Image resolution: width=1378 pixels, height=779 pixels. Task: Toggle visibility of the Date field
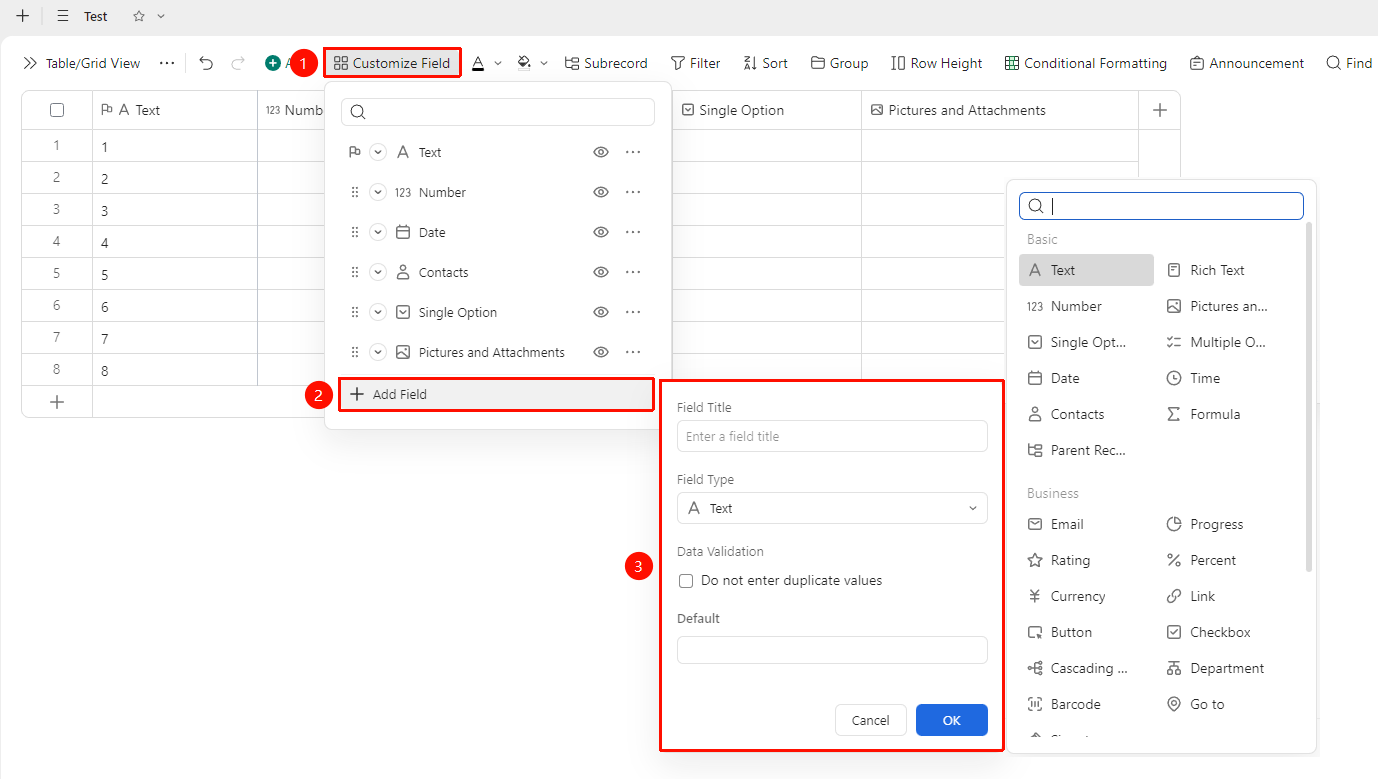[x=601, y=232]
